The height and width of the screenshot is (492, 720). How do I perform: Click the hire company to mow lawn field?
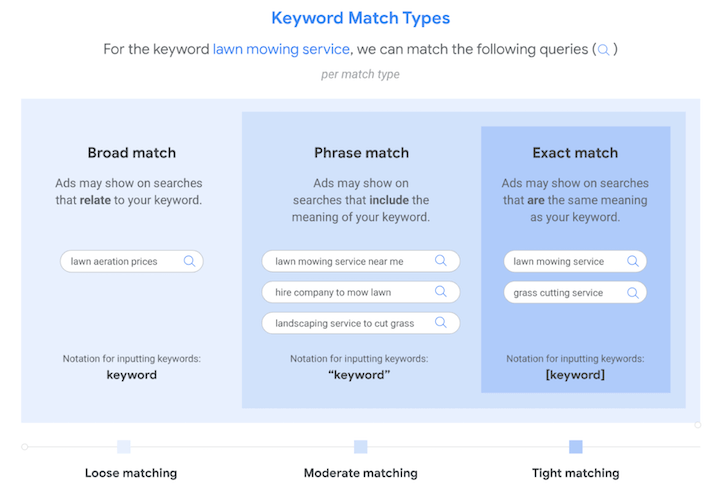pyautogui.click(x=360, y=292)
